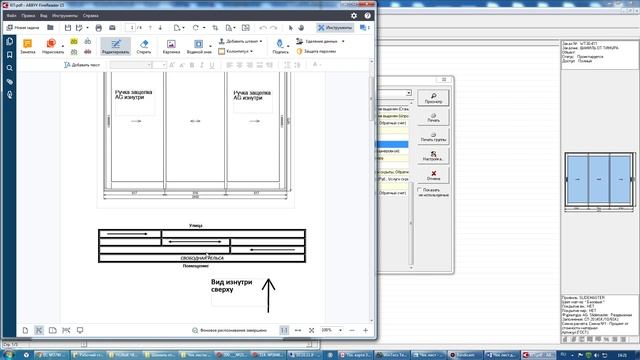The image size is (640, 360).
Task: Click the page number field
Action: tap(131, 28)
